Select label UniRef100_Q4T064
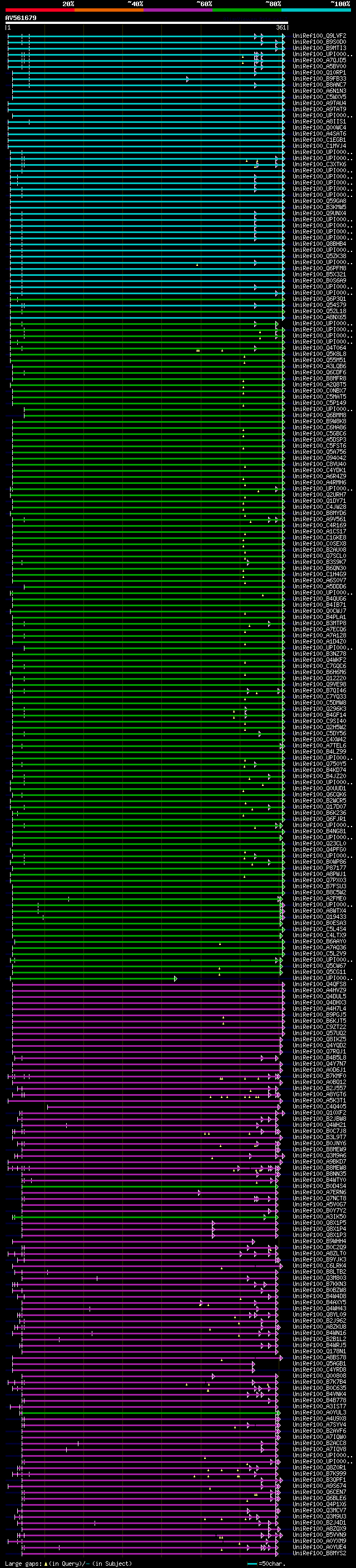Viewport: 356px width, 1568px height. 319,348
